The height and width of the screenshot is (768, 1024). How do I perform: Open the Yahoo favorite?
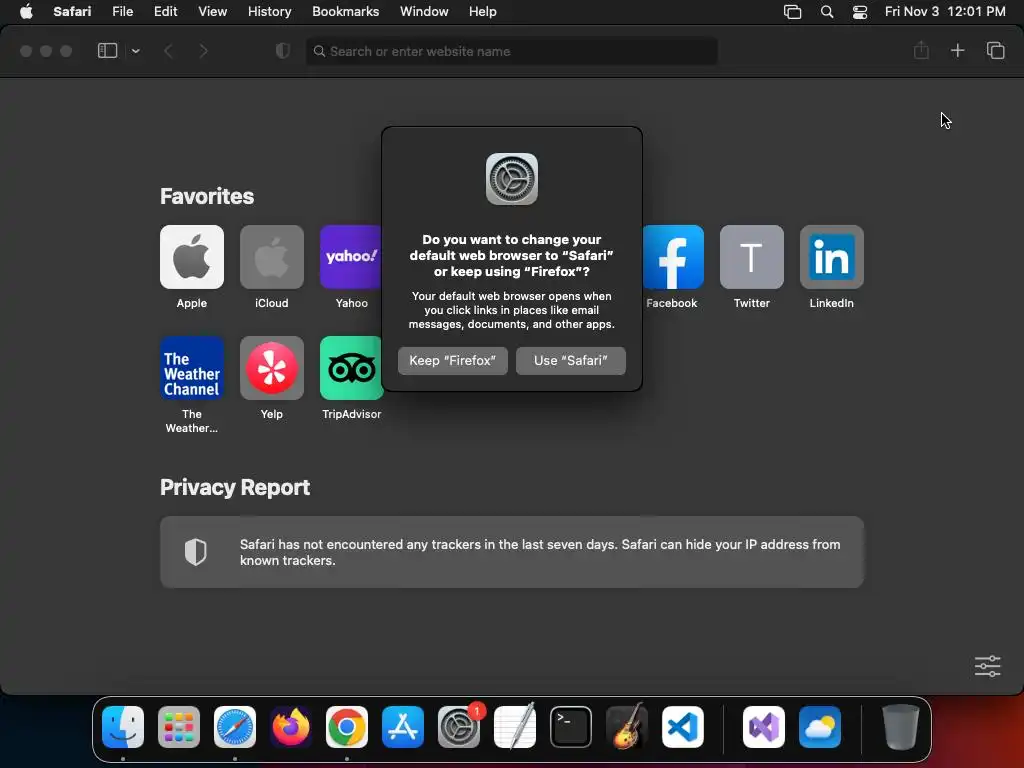coord(351,257)
